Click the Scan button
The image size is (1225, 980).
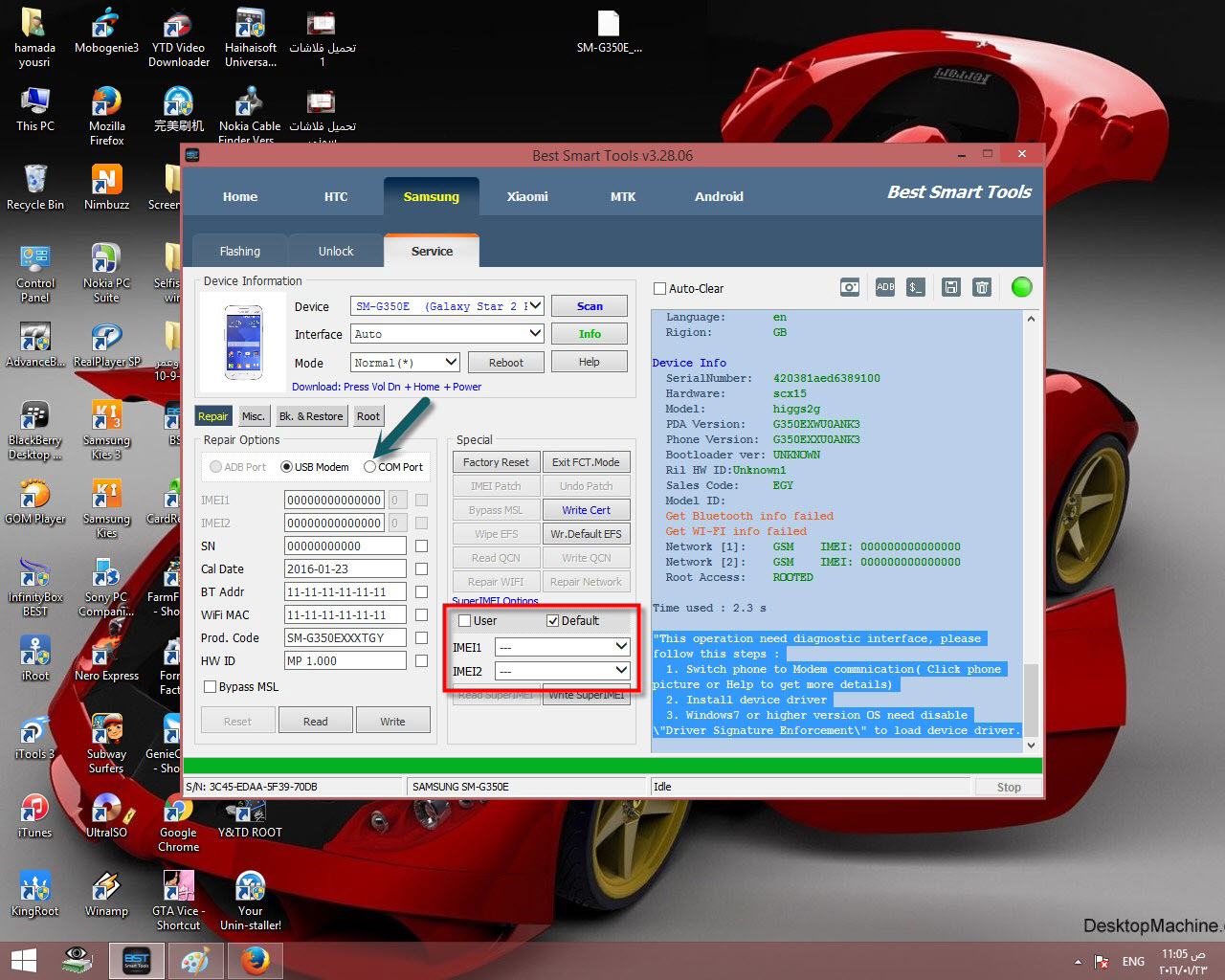[590, 306]
